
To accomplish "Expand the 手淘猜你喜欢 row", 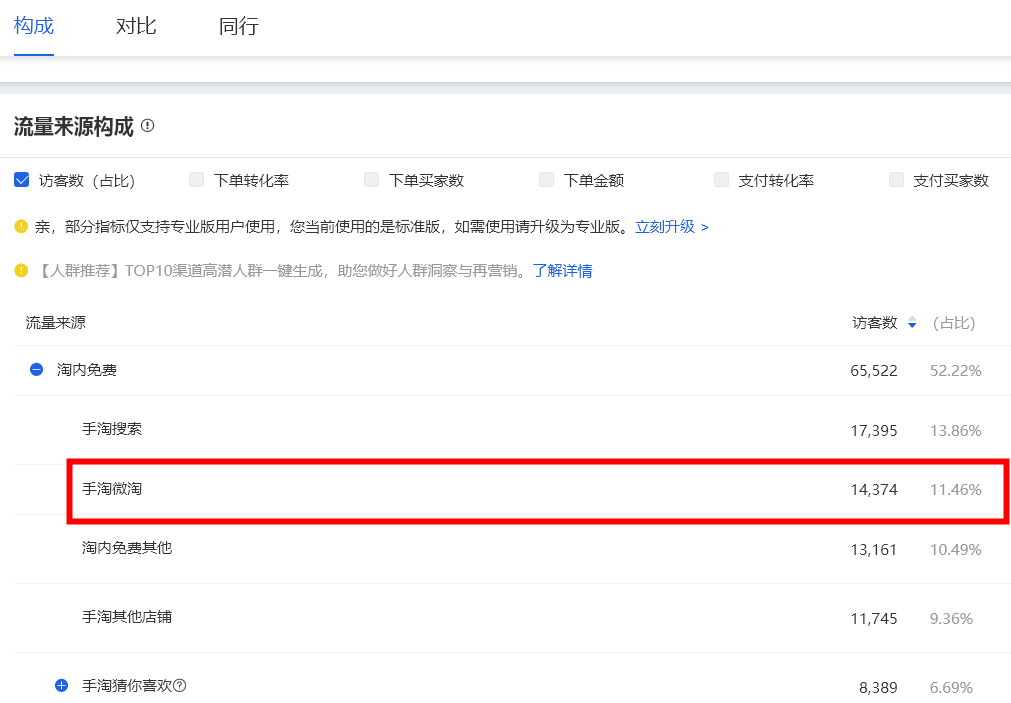I will [61, 686].
